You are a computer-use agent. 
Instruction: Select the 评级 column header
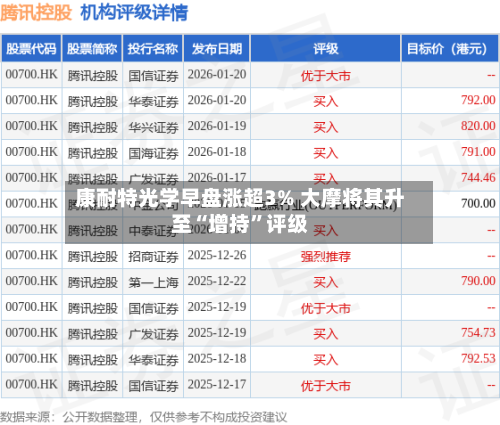(x=326, y=49)
